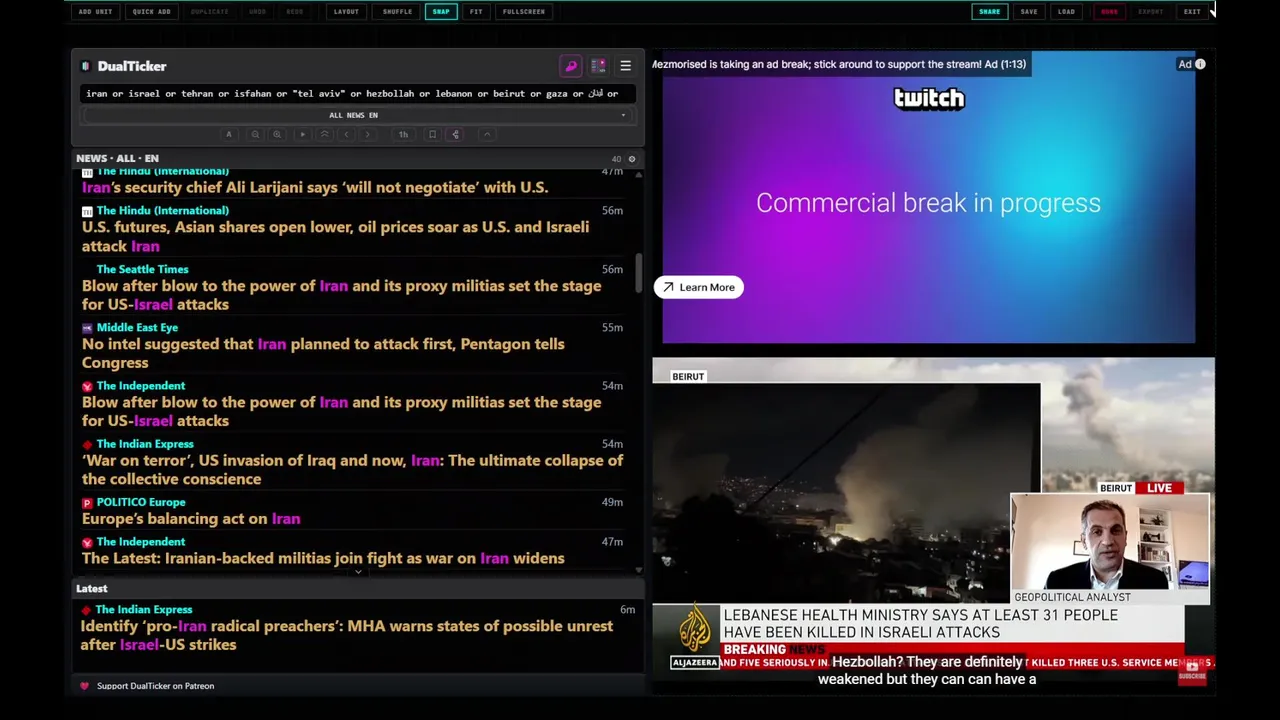Go to previous with left arrow icon
Screen dimensions: 1280x720
pyautogui.click(x=346, y=134)
